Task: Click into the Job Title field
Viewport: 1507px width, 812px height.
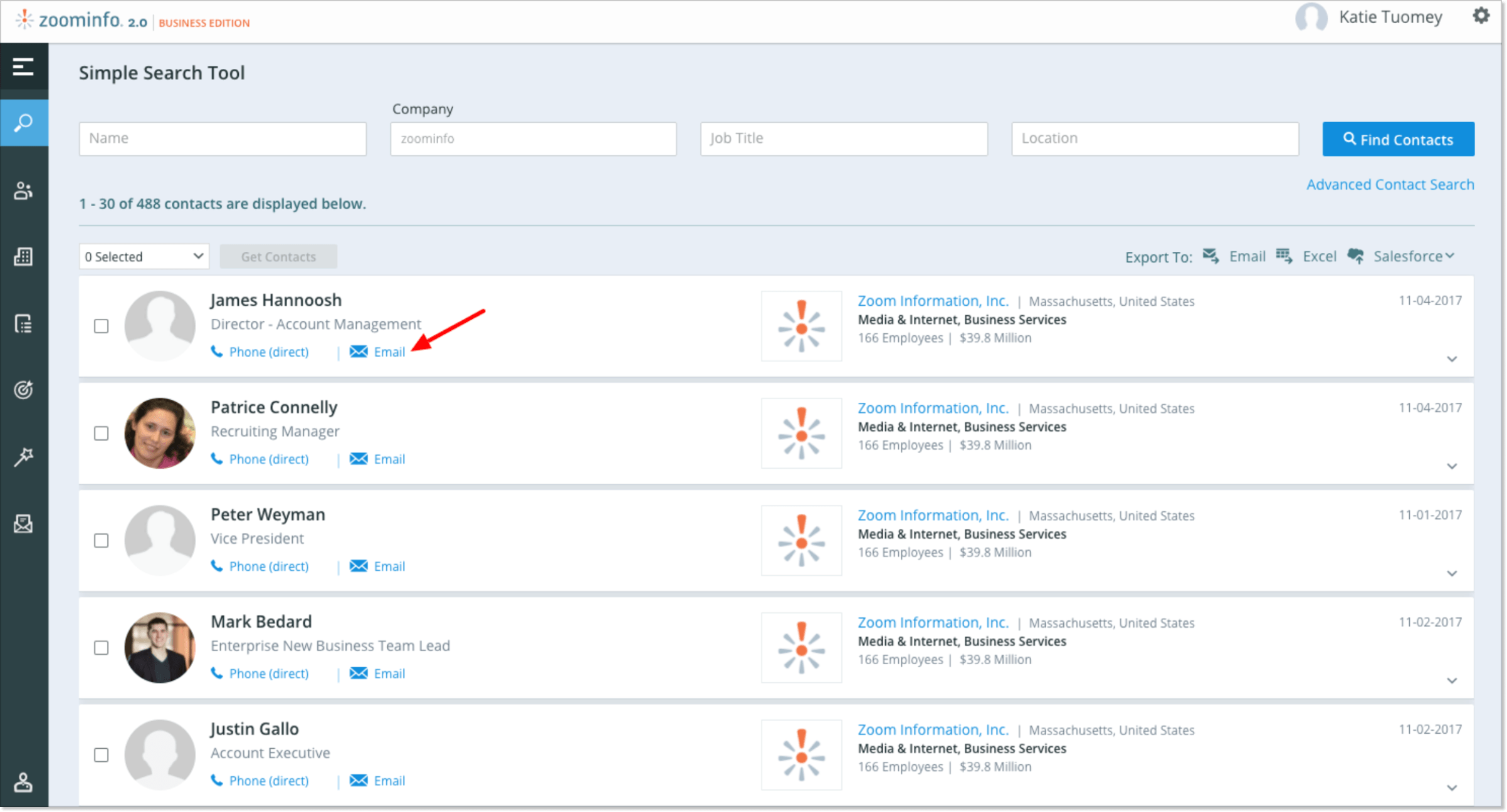Action: pyautogui.click(x=844, y=138)
